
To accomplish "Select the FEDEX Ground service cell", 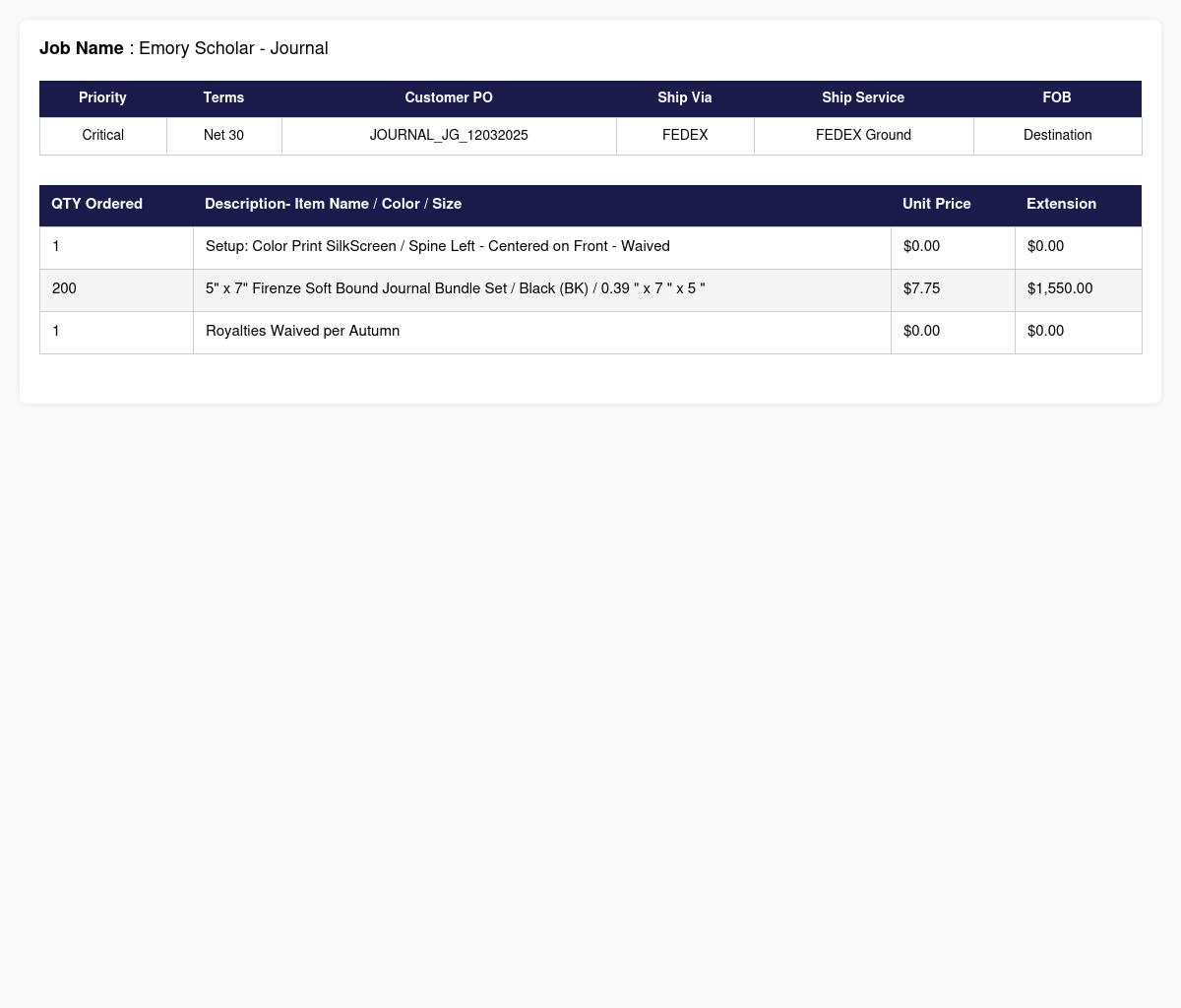I will 863,135.
